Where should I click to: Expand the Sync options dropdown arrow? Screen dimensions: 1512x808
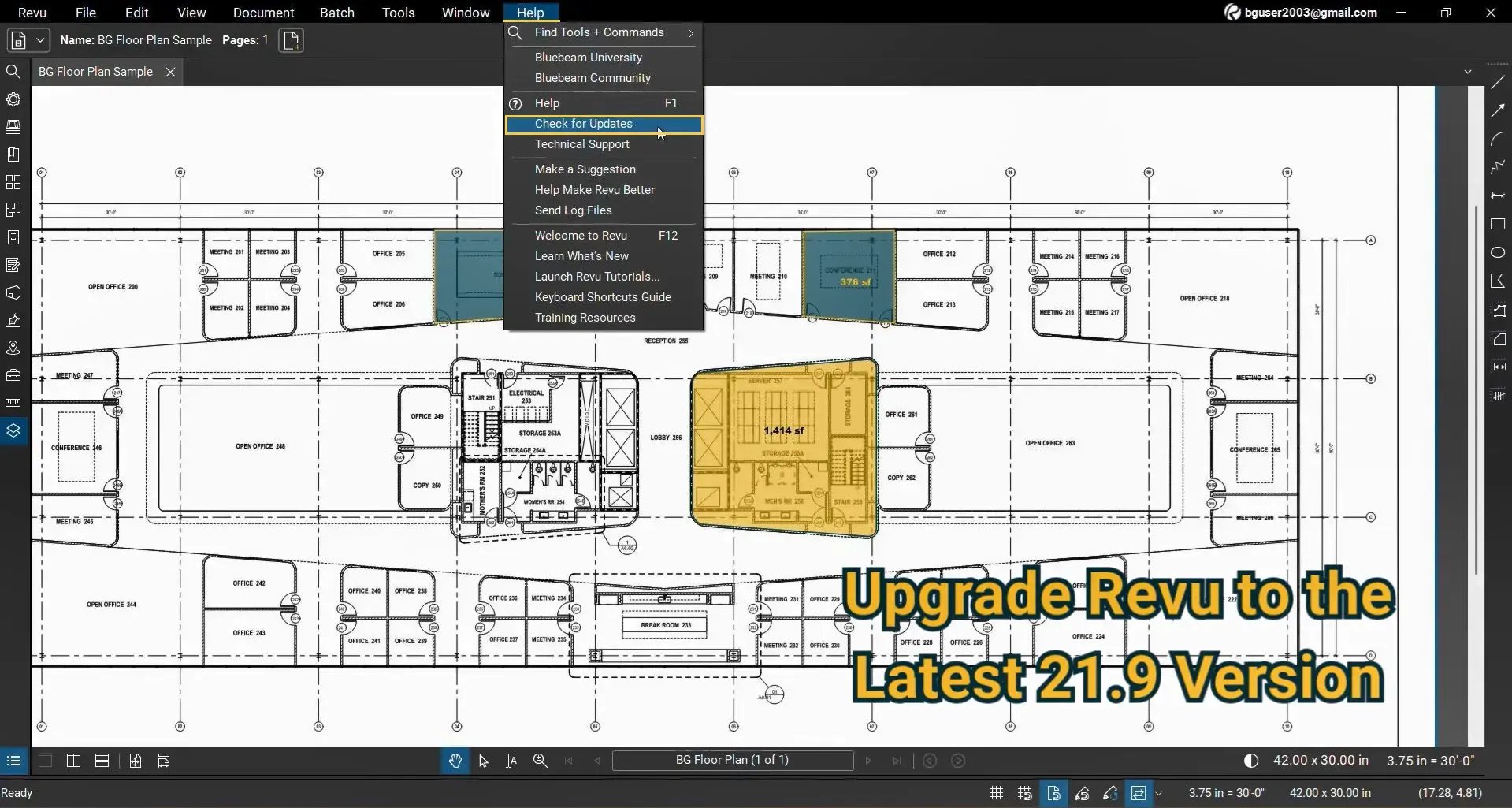(x=1158, y=794)
